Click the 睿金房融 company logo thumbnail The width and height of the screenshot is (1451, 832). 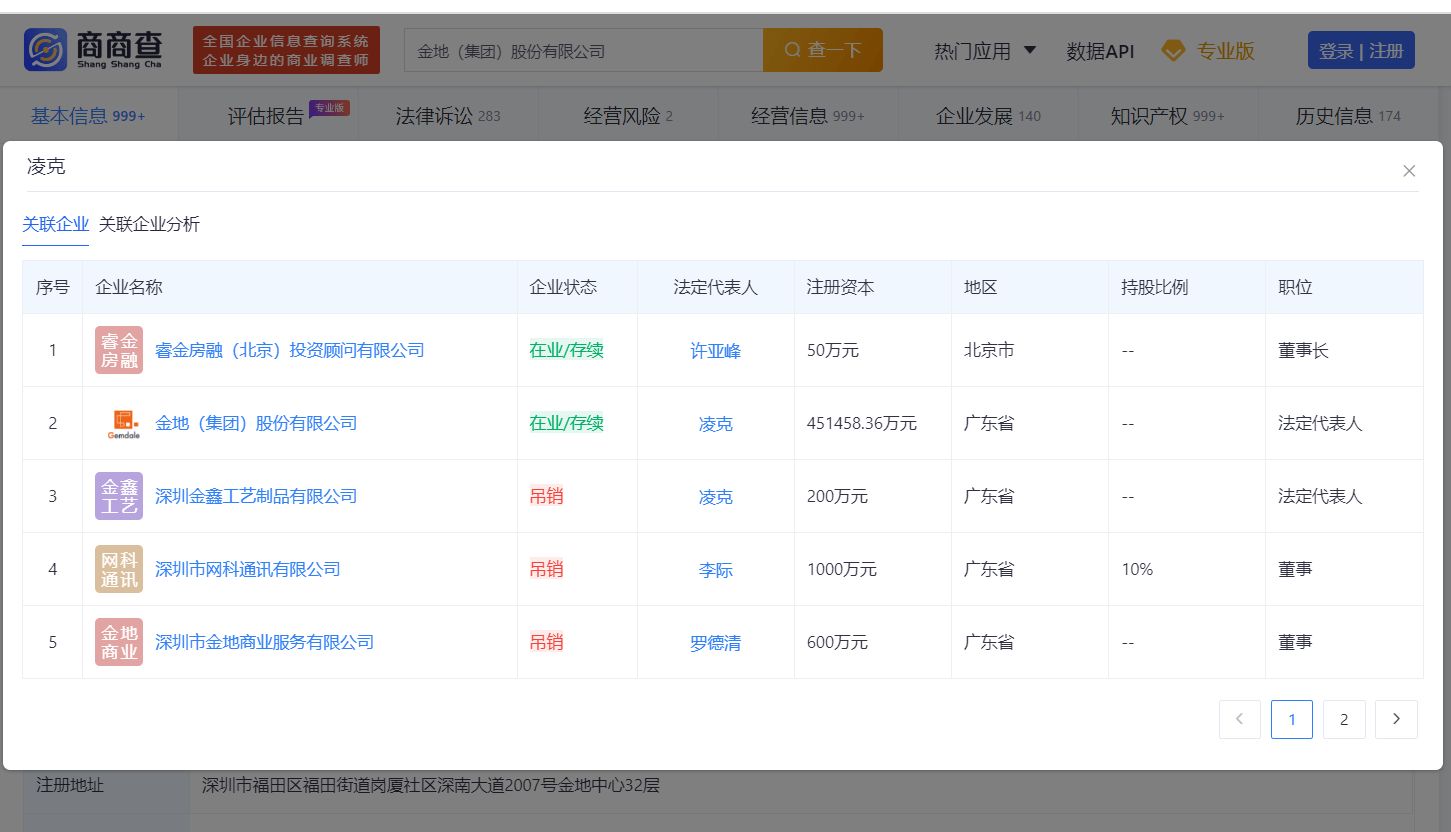(x=119, y=350)
